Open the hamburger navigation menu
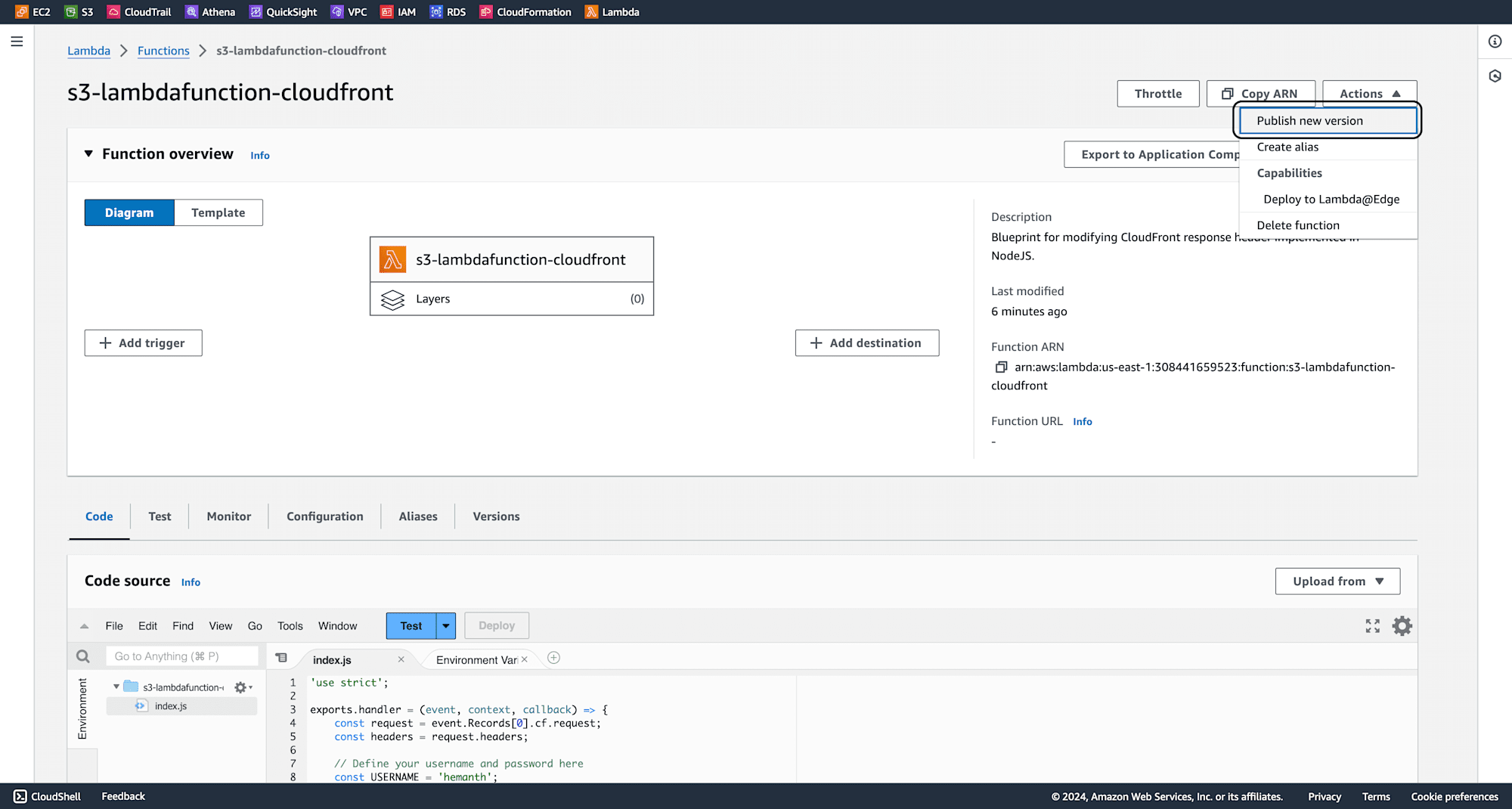The image size is (1512, 809). pos(17,42)
